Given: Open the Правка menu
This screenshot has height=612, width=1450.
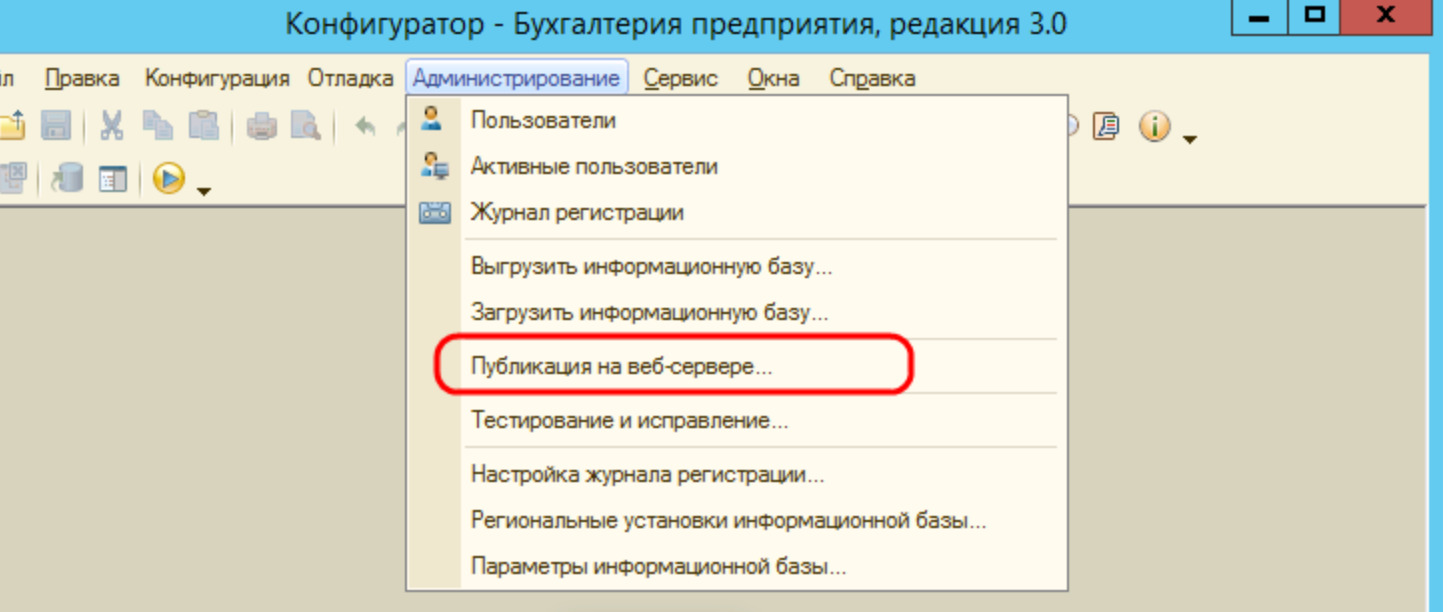Looking at the screenshot, I should coord(82,78).
